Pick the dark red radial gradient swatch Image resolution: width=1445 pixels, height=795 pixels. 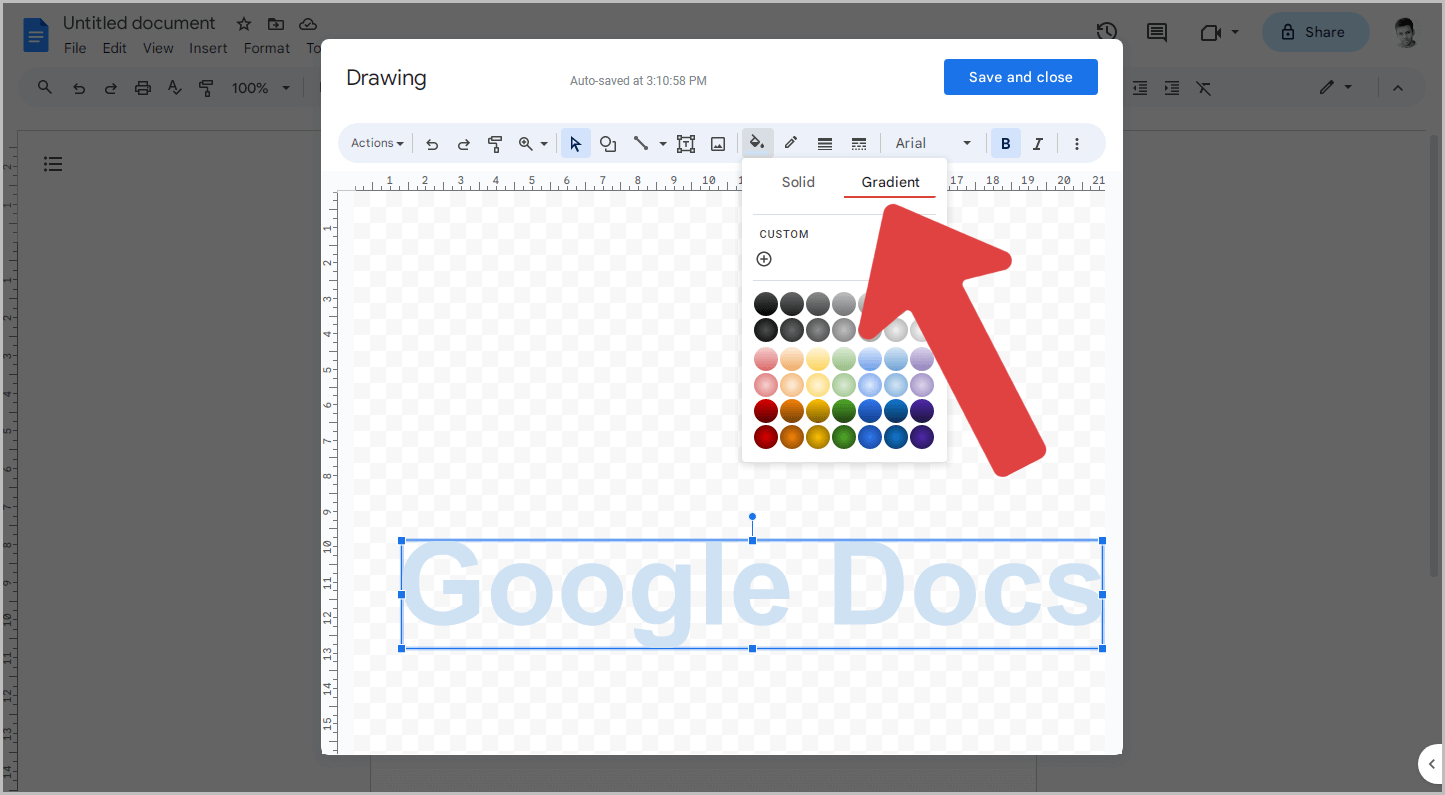click(766, 437)
